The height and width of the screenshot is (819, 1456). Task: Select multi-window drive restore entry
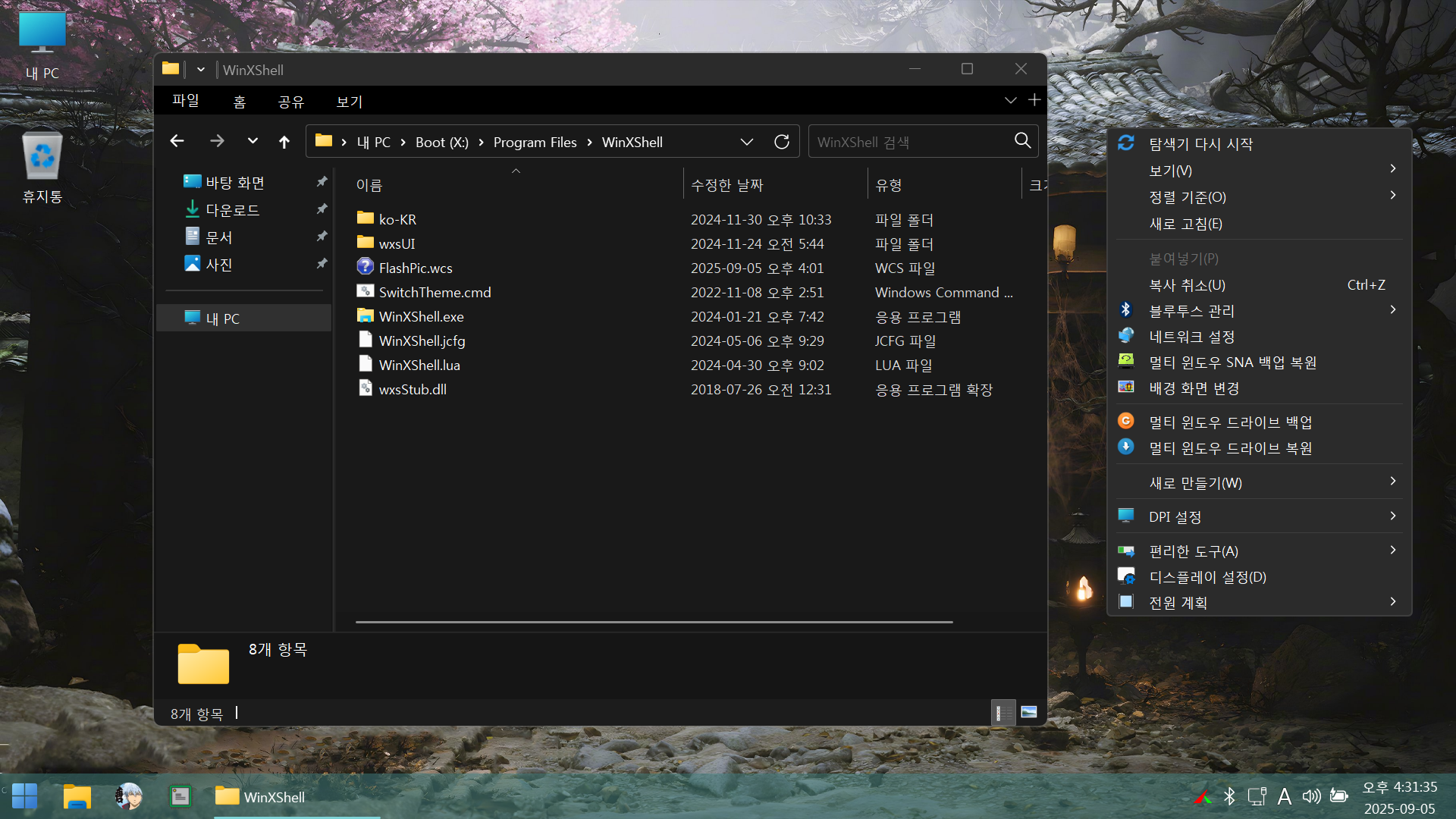pyautogui.click(x=1229, y=448)
